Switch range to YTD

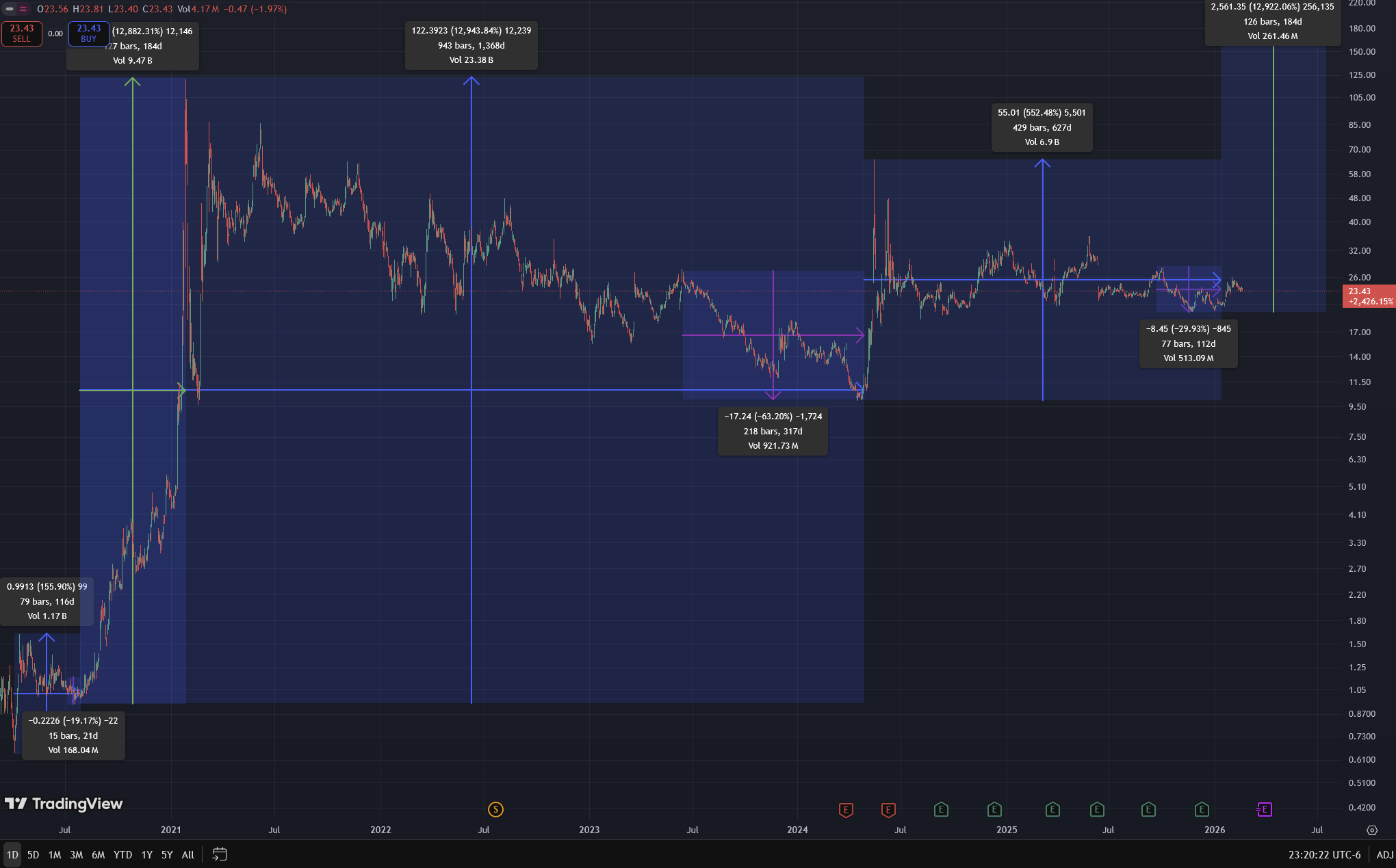122,854
